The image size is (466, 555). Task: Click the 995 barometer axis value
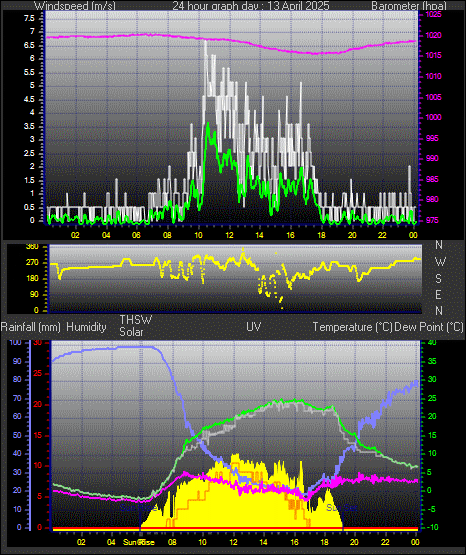pos(432,138)
